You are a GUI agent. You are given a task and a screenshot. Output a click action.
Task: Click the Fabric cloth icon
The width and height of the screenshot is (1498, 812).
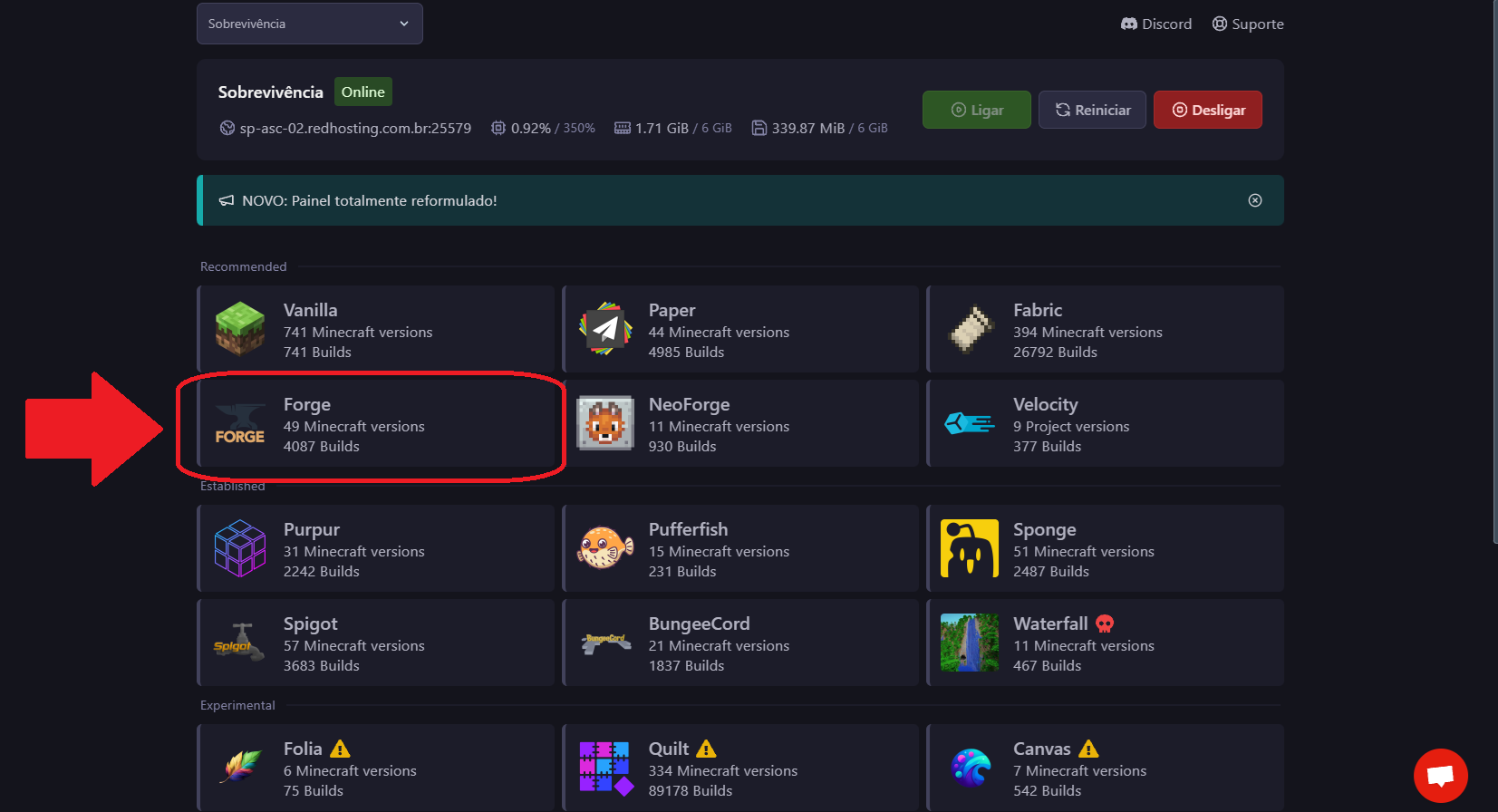pos(971,329)
